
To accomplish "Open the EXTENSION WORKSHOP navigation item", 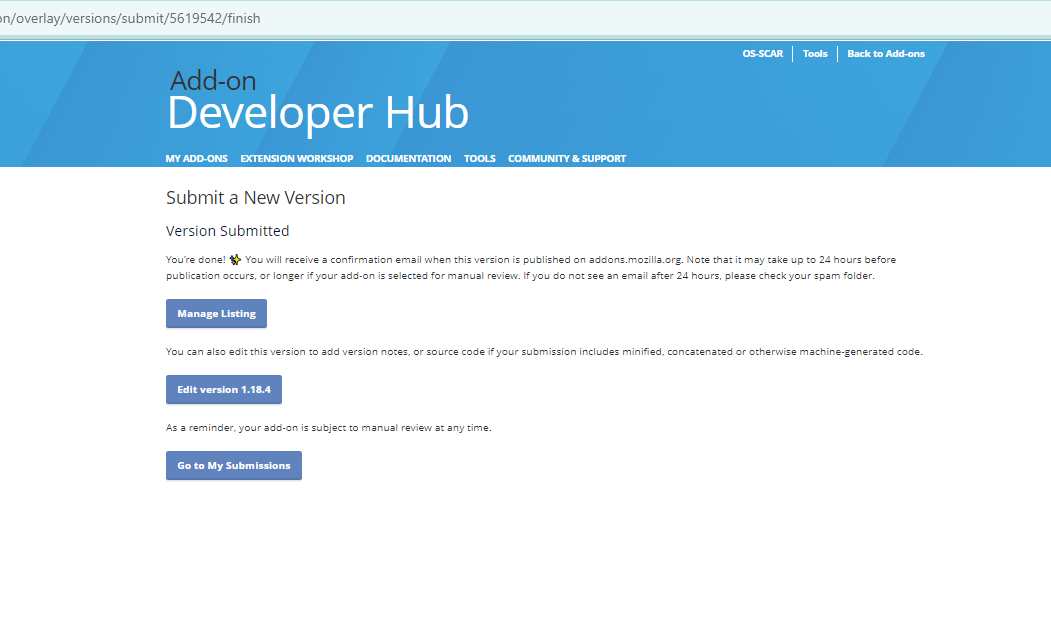I will click(296, 158).
